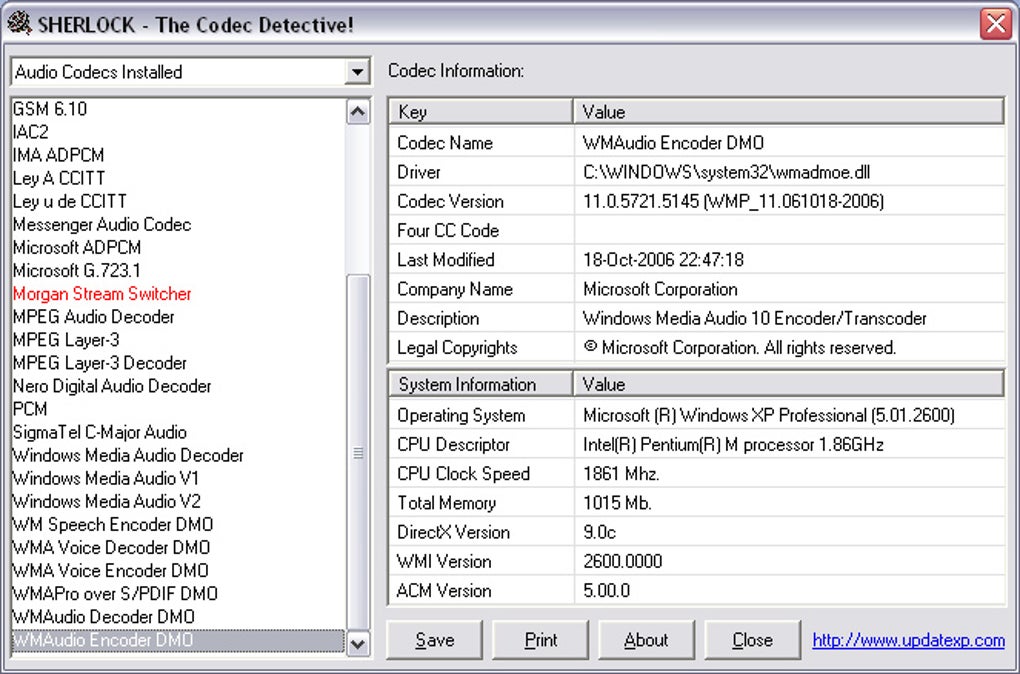Click Value header of Codec Information table
1020x674 pixels.
(789, 112)
